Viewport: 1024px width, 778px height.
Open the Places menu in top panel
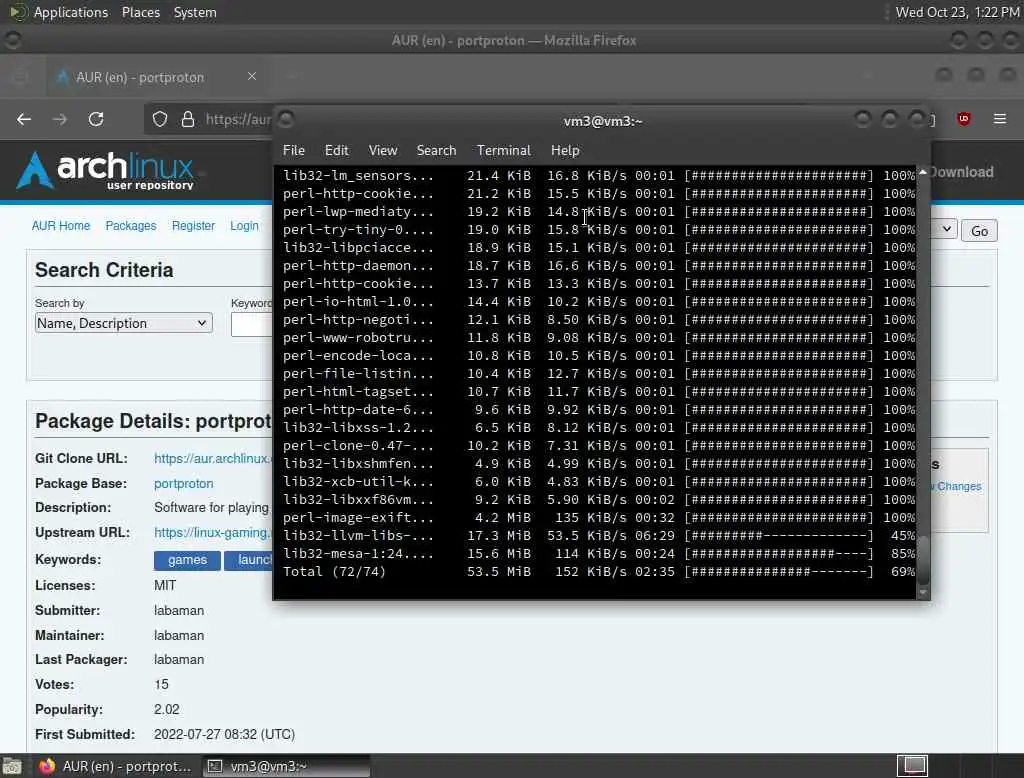click(140, 12)
